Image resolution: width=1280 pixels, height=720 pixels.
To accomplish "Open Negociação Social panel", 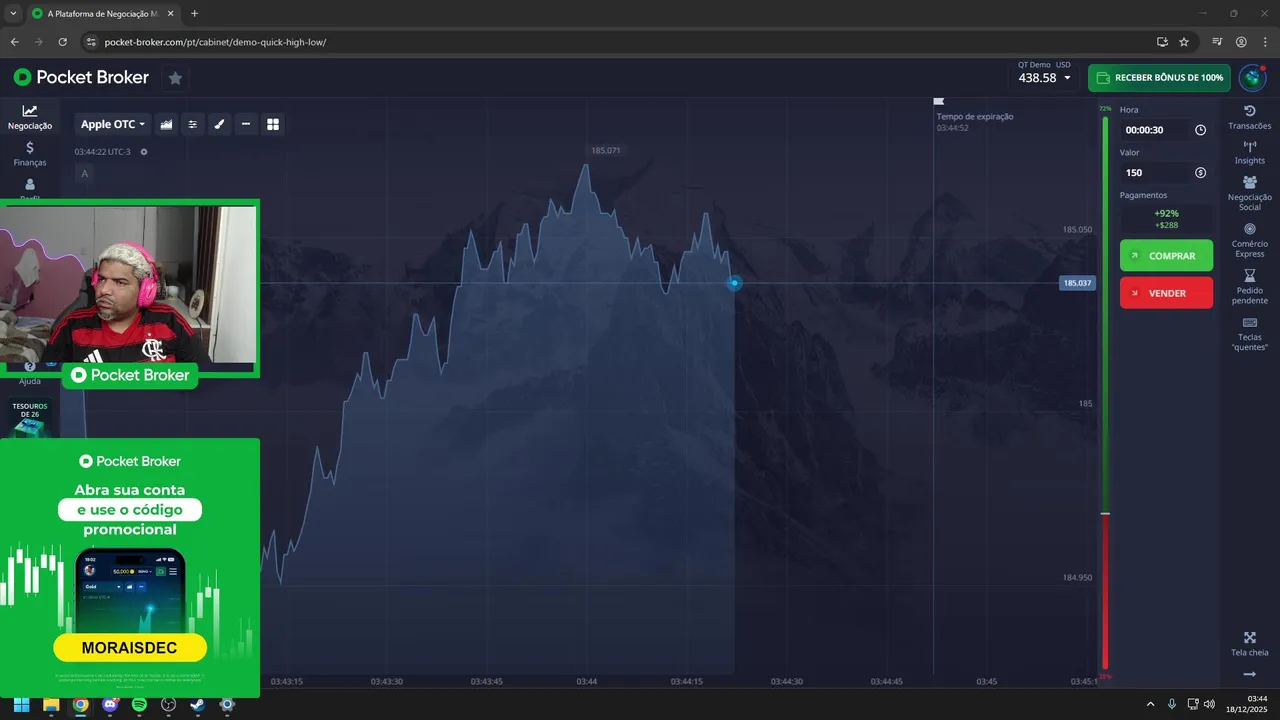I will [1250, 194].
